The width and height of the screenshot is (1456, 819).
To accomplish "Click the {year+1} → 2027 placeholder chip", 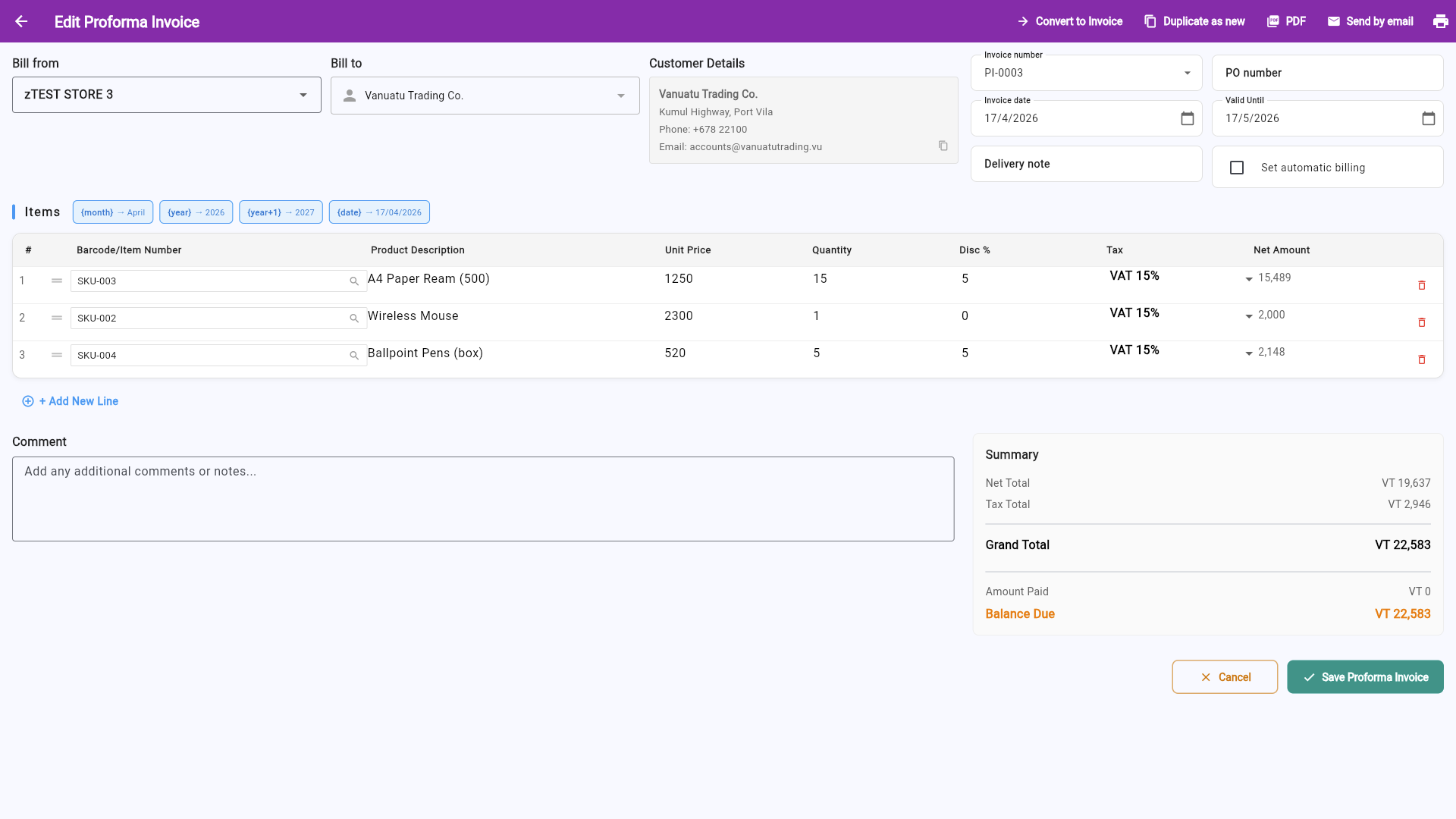I will click(x=281, y=212).
